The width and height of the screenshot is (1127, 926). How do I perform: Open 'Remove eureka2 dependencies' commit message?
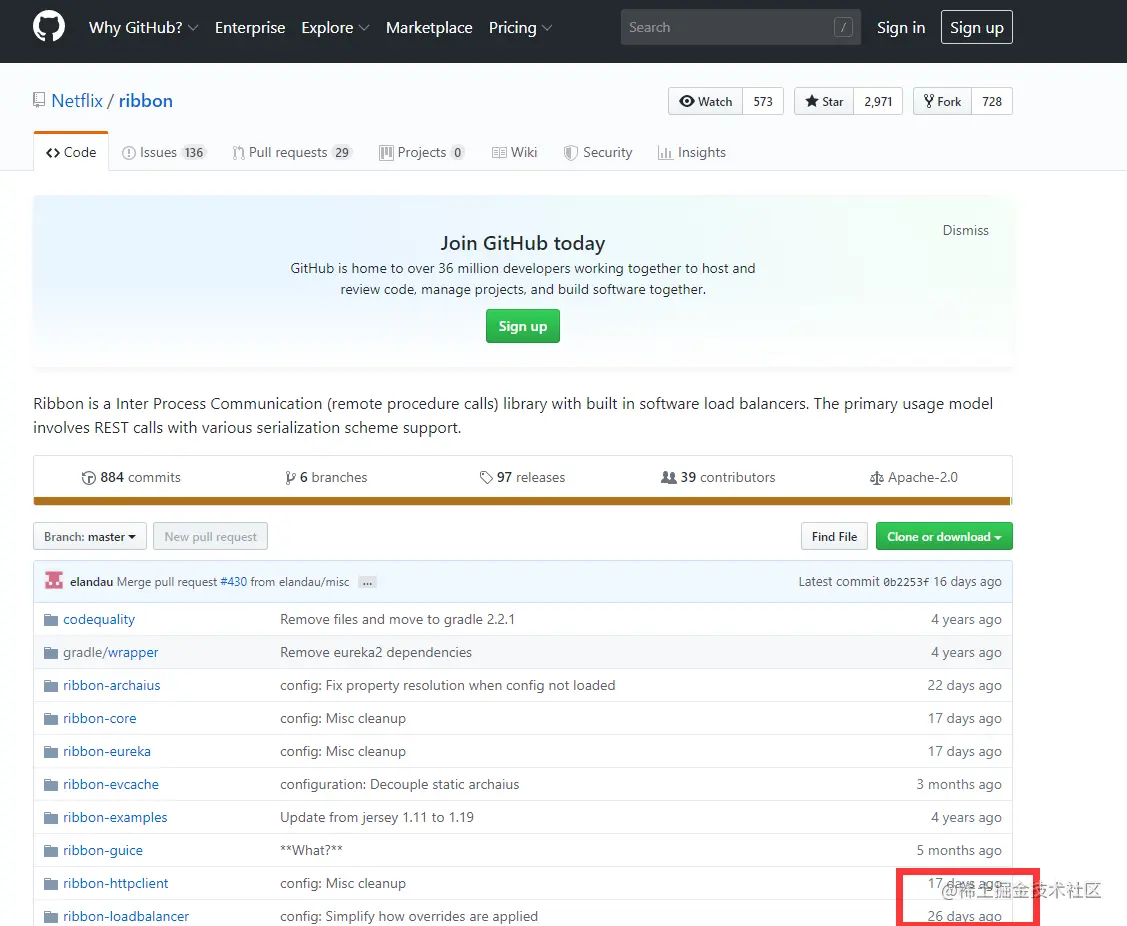[376, 652]
